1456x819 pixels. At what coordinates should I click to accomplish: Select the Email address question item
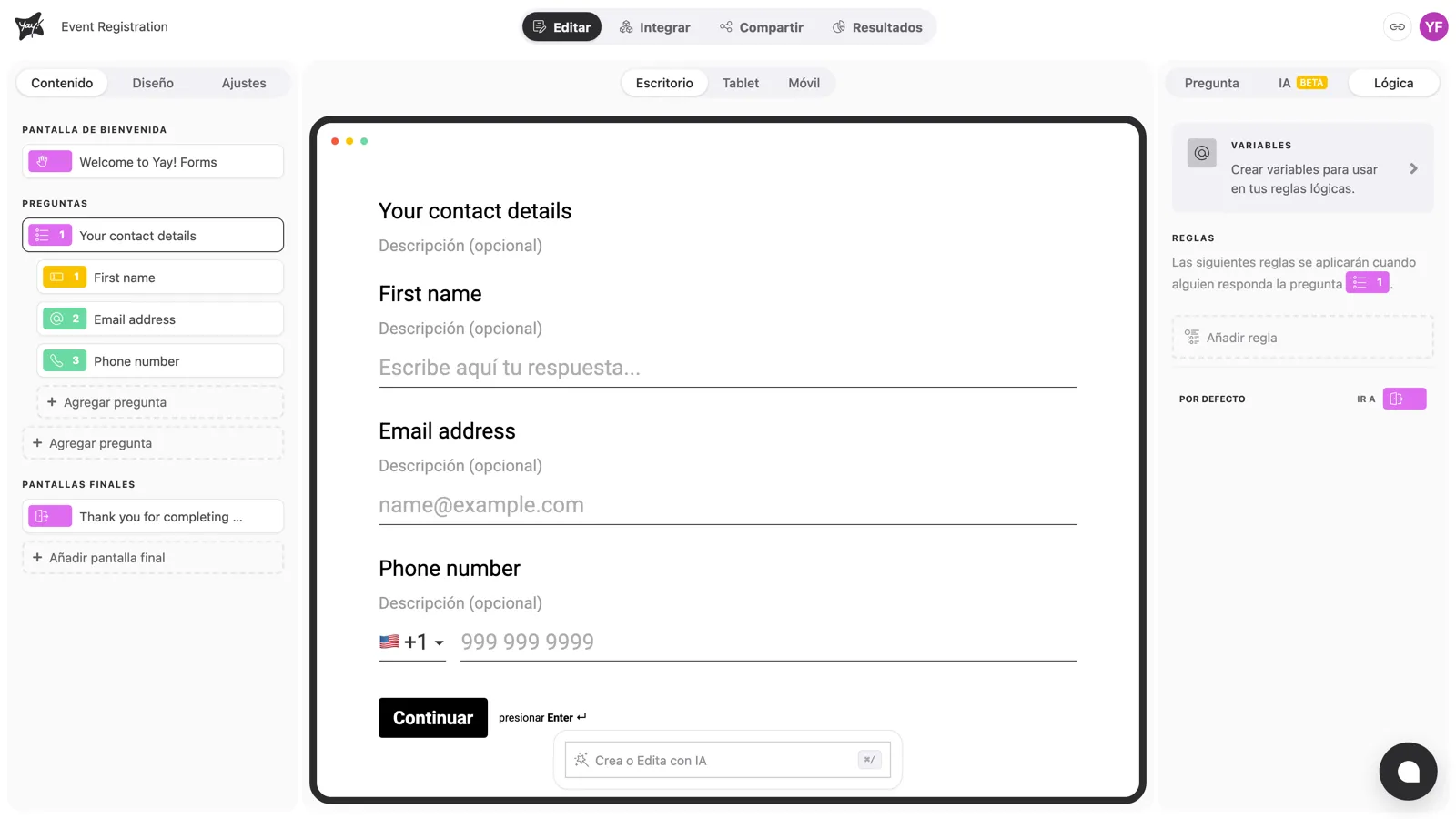point(160,319)
